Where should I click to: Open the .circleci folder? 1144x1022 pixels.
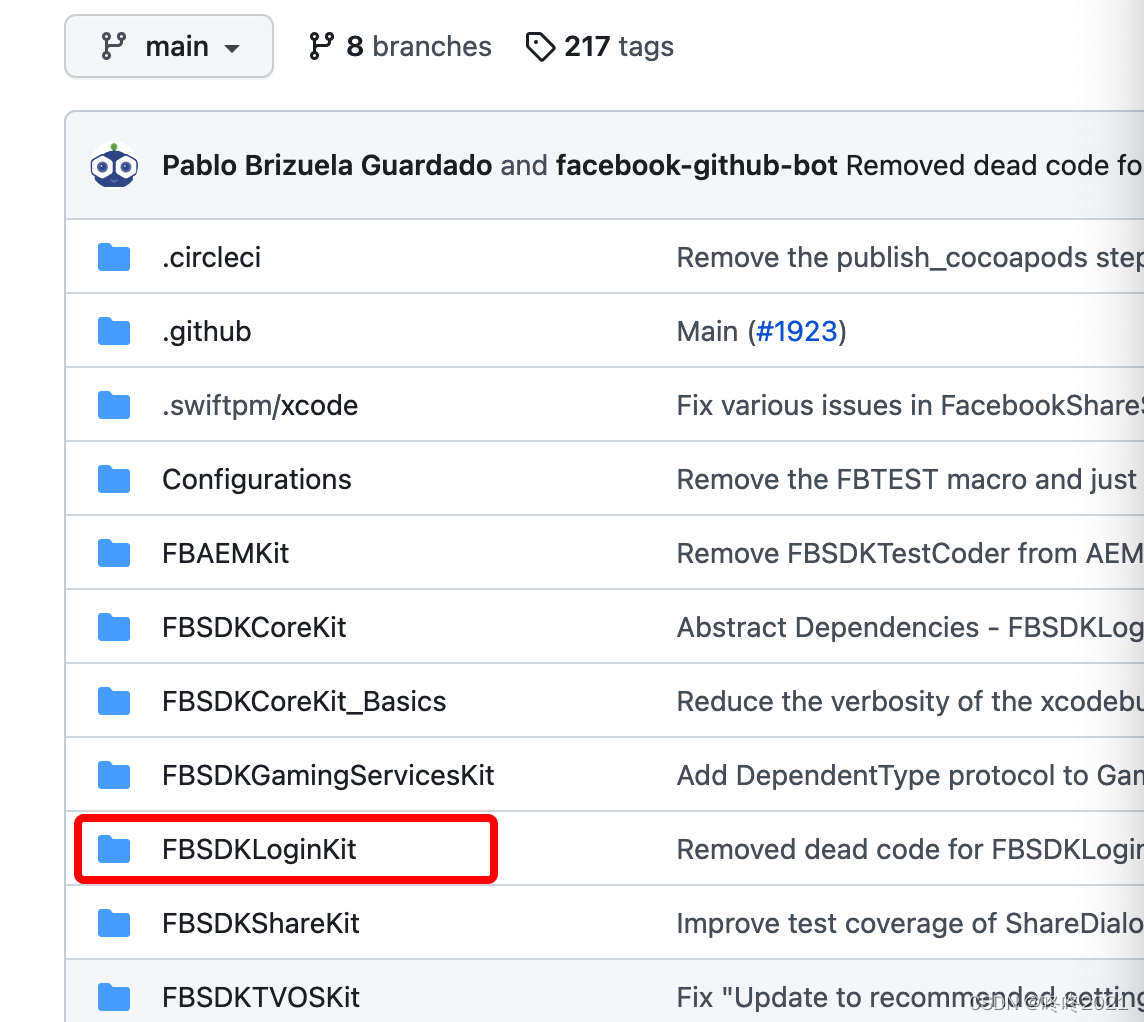[212, 258]
